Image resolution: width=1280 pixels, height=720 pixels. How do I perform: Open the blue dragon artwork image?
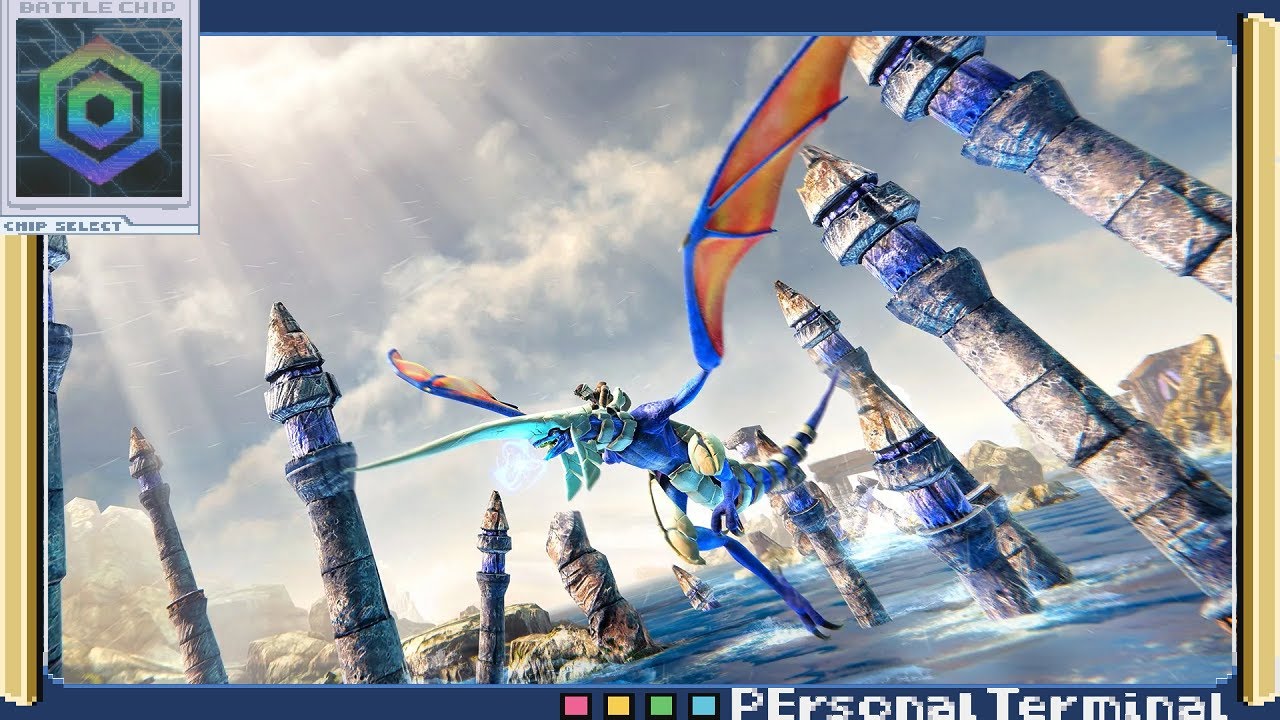pyautogui.click(x=640, y=360)
